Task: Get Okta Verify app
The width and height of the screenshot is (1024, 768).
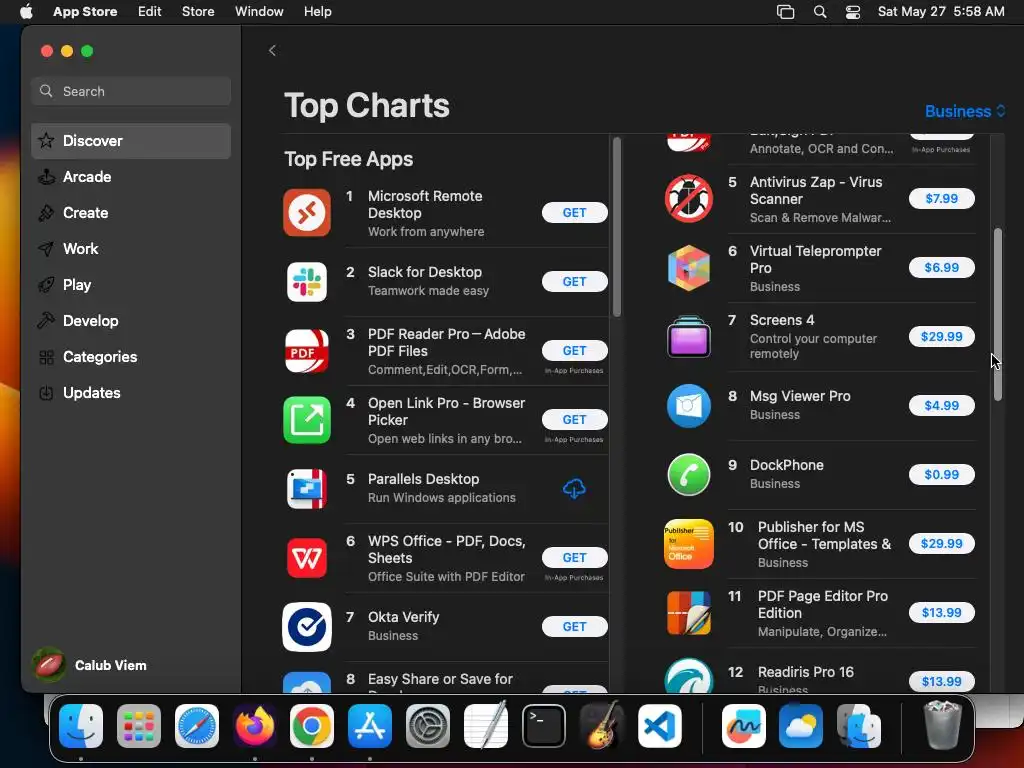Action: click(575, 627)
